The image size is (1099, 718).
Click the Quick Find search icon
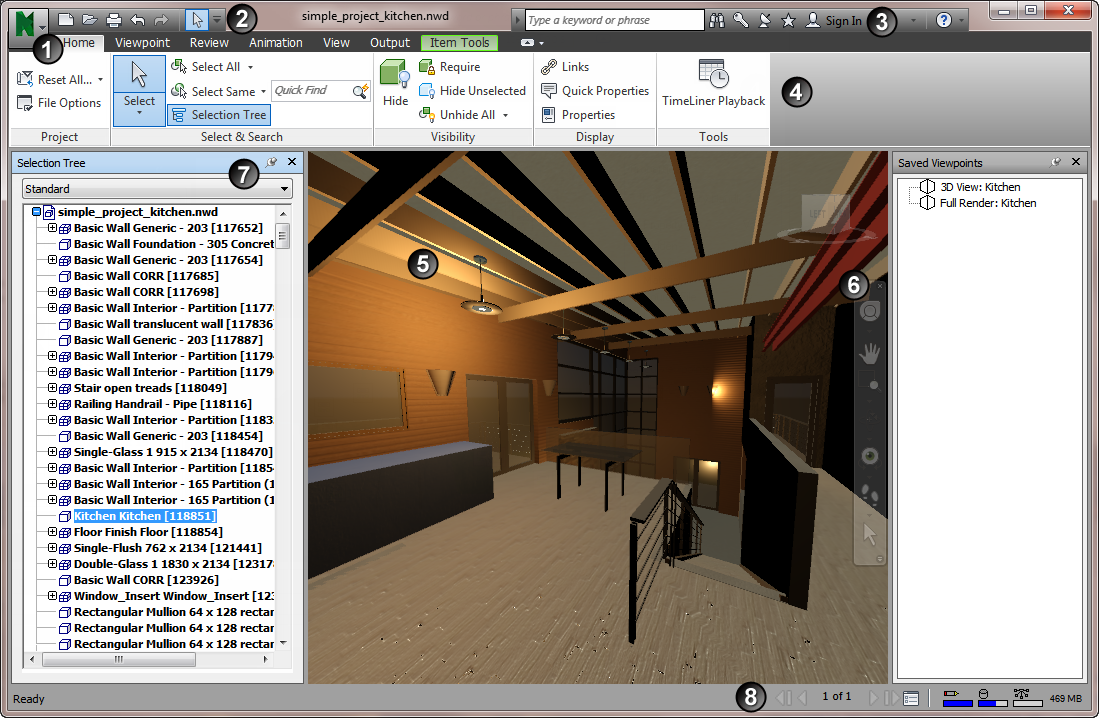360,91
